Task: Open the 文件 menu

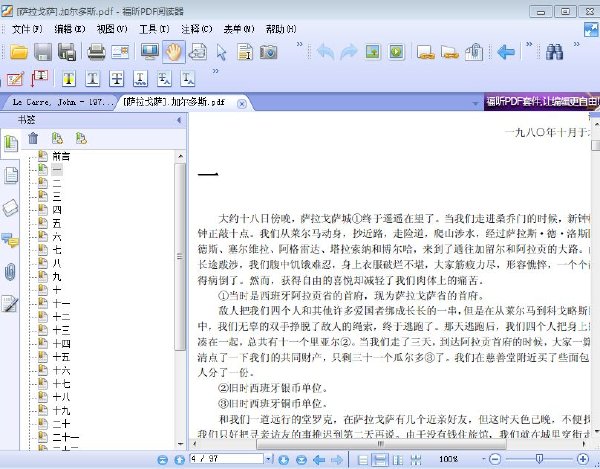Action: tap(27, 29)
